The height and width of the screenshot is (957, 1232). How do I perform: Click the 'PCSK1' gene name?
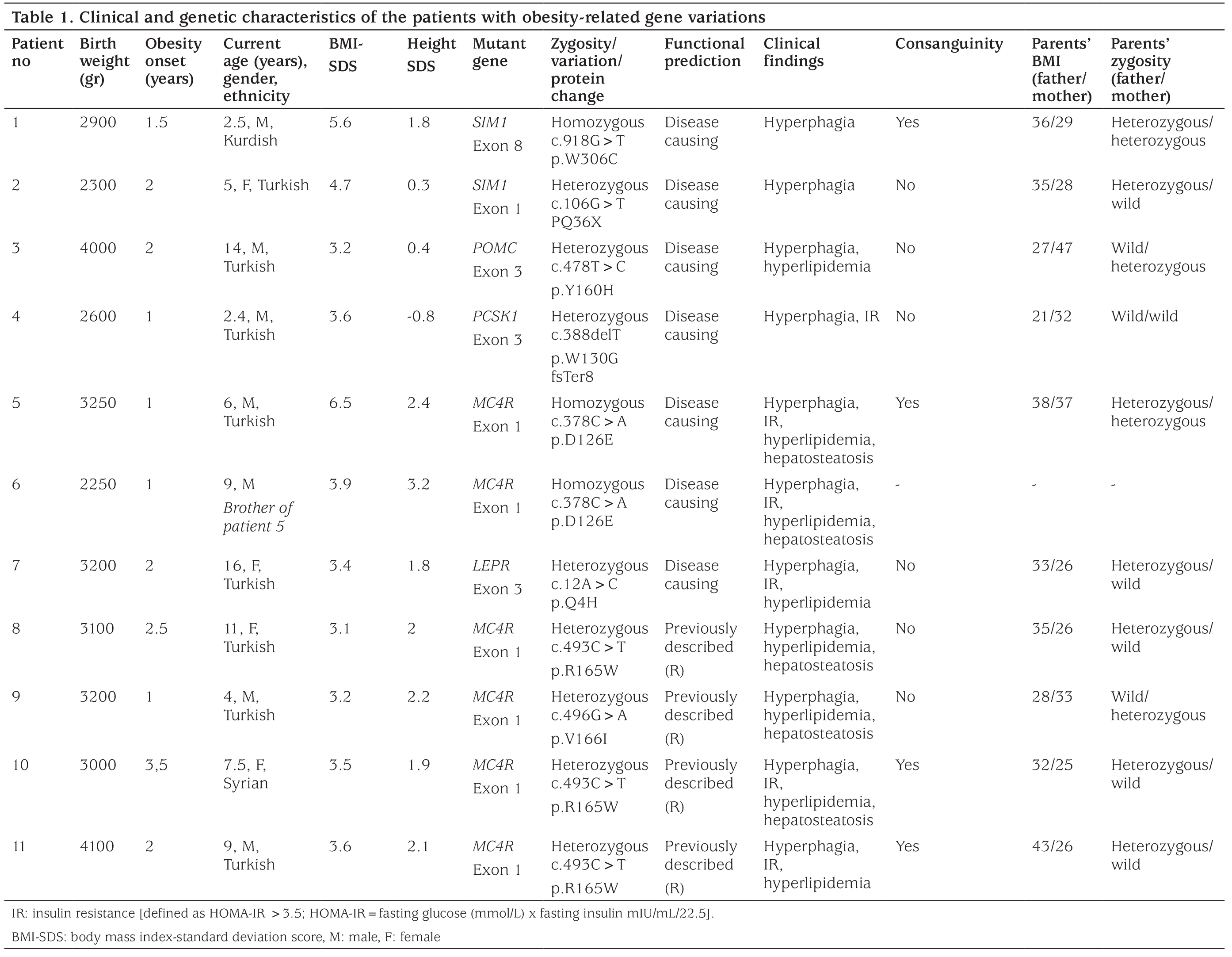click(x=495, y=316)
